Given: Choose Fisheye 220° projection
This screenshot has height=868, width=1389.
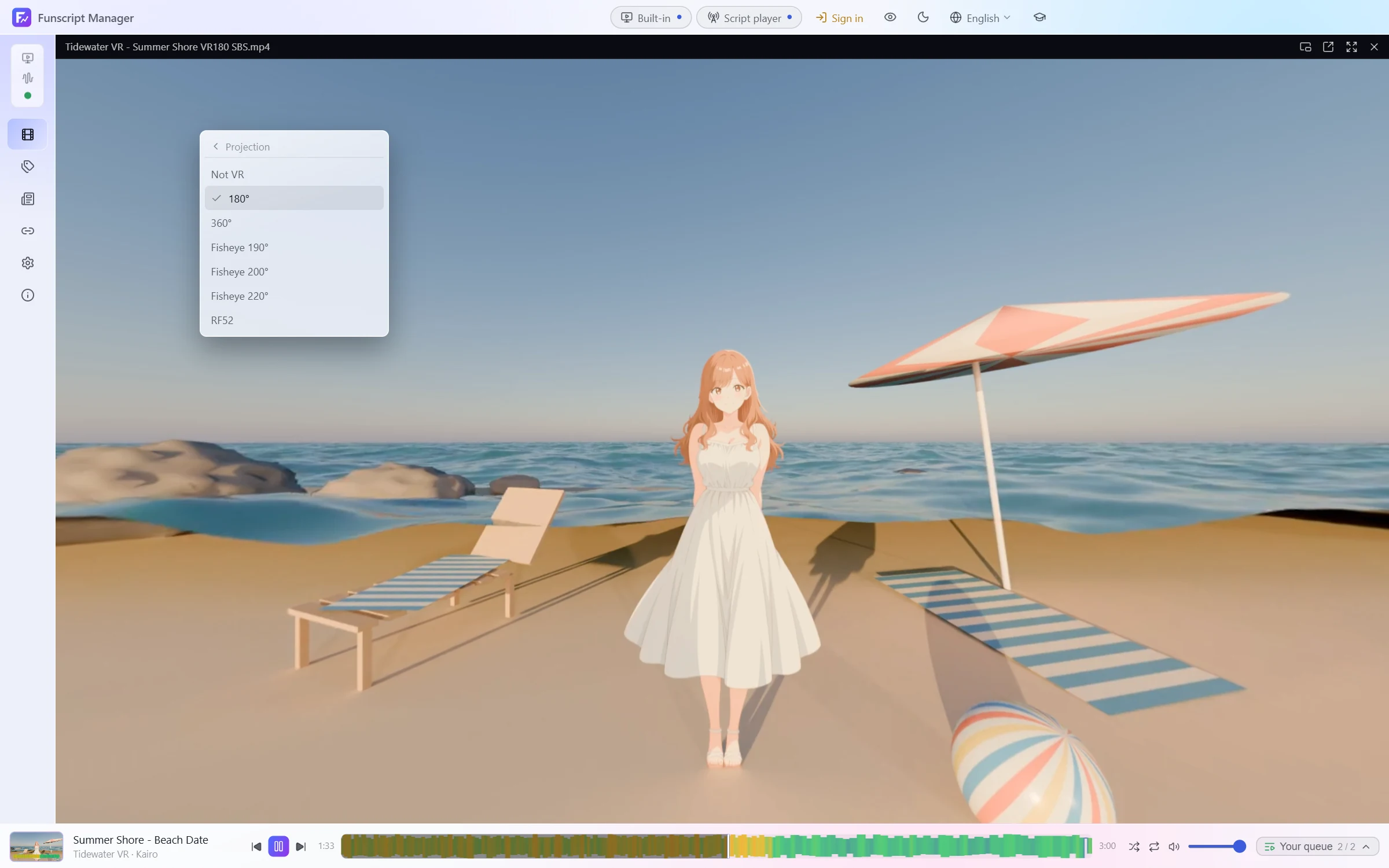Looking at the screenshot, I should pos(294,296).
